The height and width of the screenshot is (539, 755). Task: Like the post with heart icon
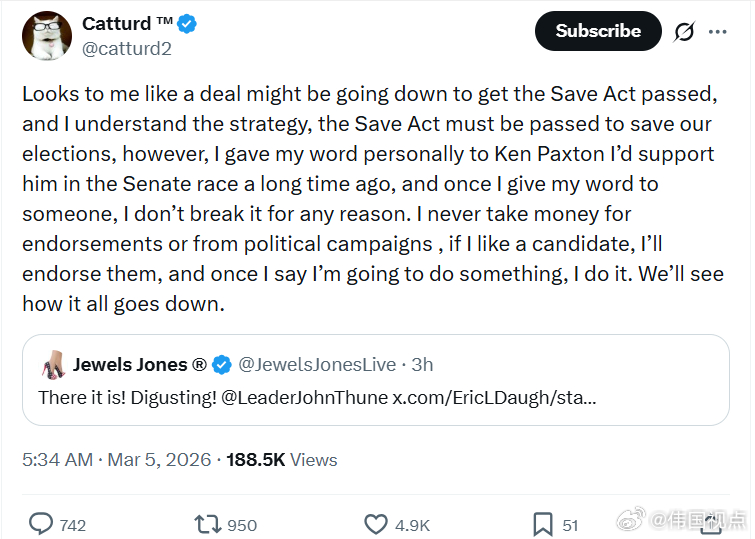coord(375,524)
